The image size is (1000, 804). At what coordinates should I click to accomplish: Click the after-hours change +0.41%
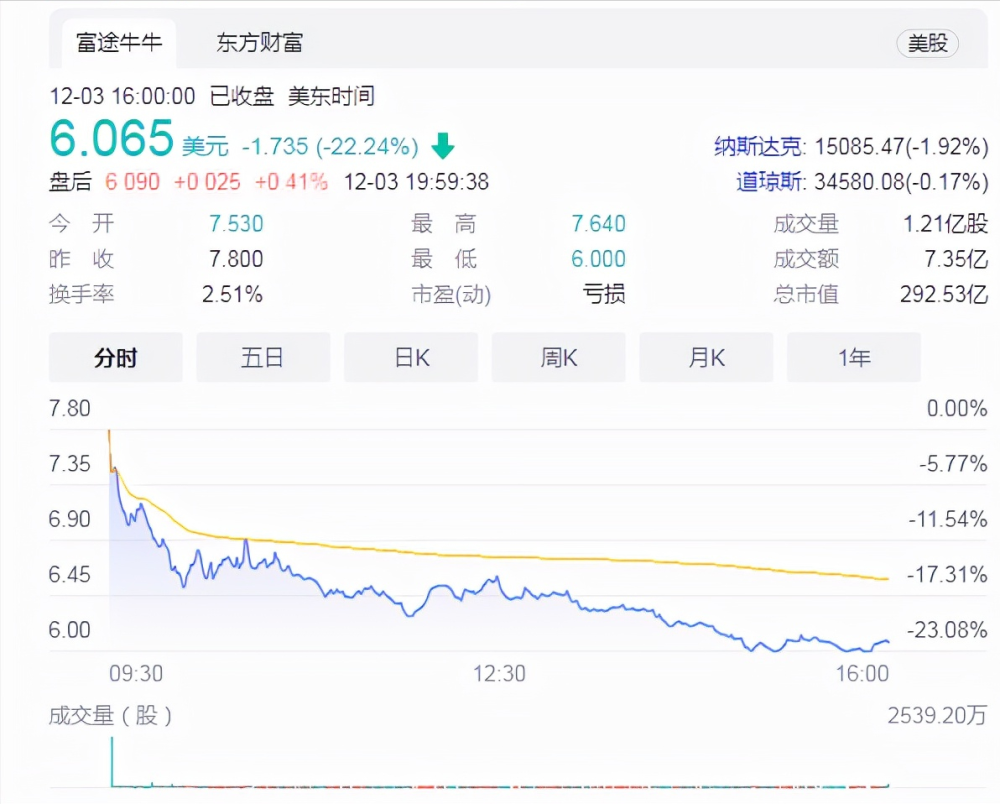tap(291, 182)
